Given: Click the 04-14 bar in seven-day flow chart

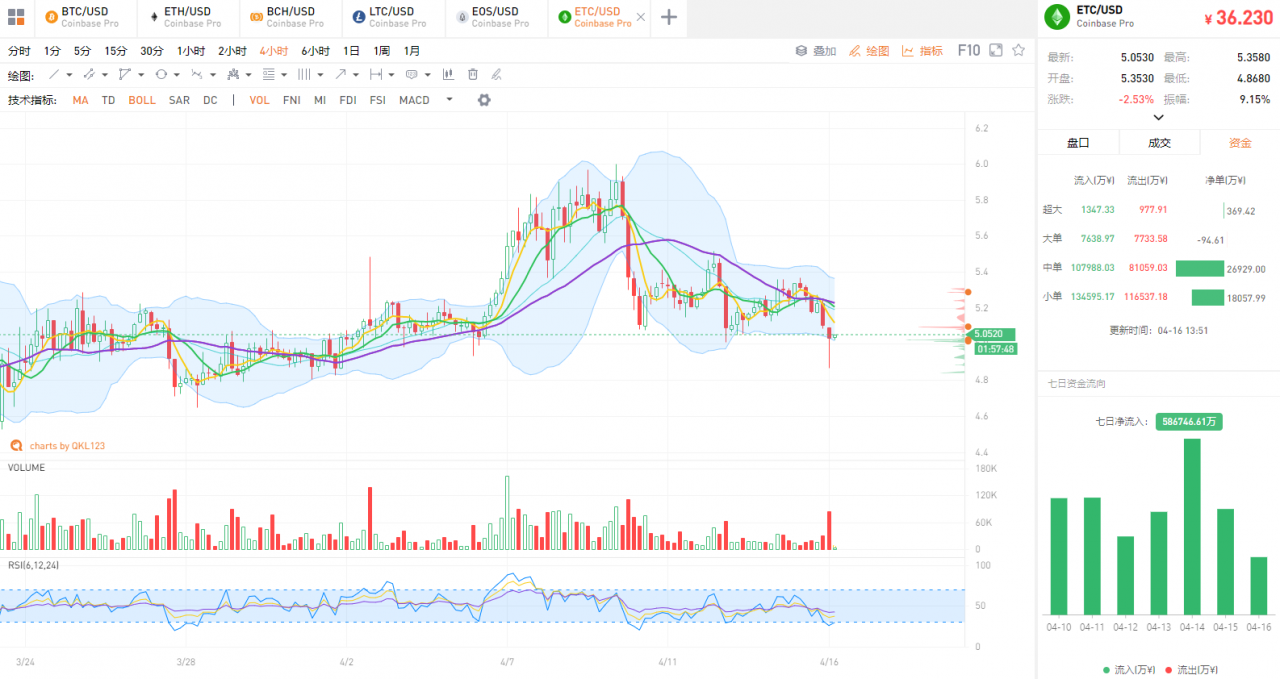Looking at the screenshot, I should point(1192,526).
